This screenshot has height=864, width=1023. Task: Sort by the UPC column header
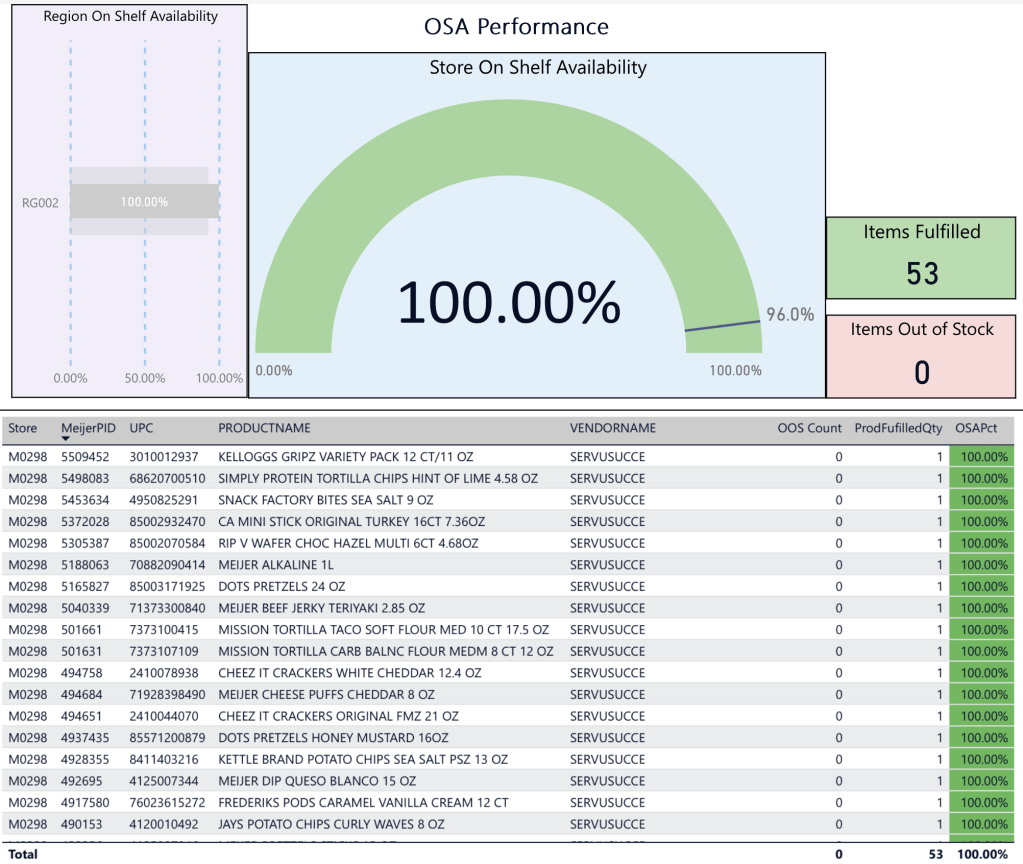click(142, 428)
